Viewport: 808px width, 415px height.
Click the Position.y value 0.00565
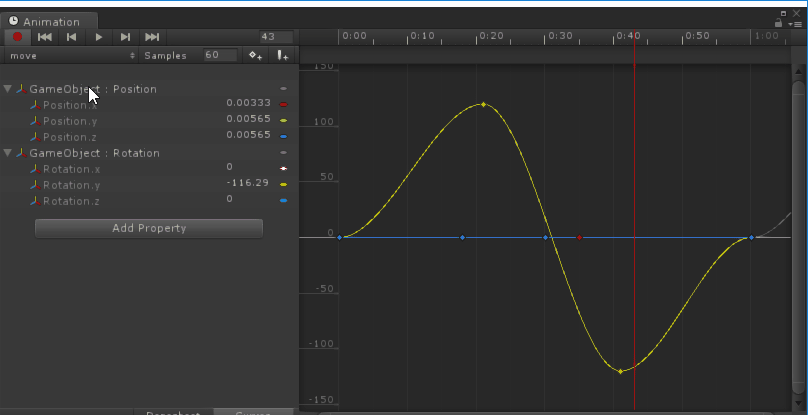click(248, 119)
